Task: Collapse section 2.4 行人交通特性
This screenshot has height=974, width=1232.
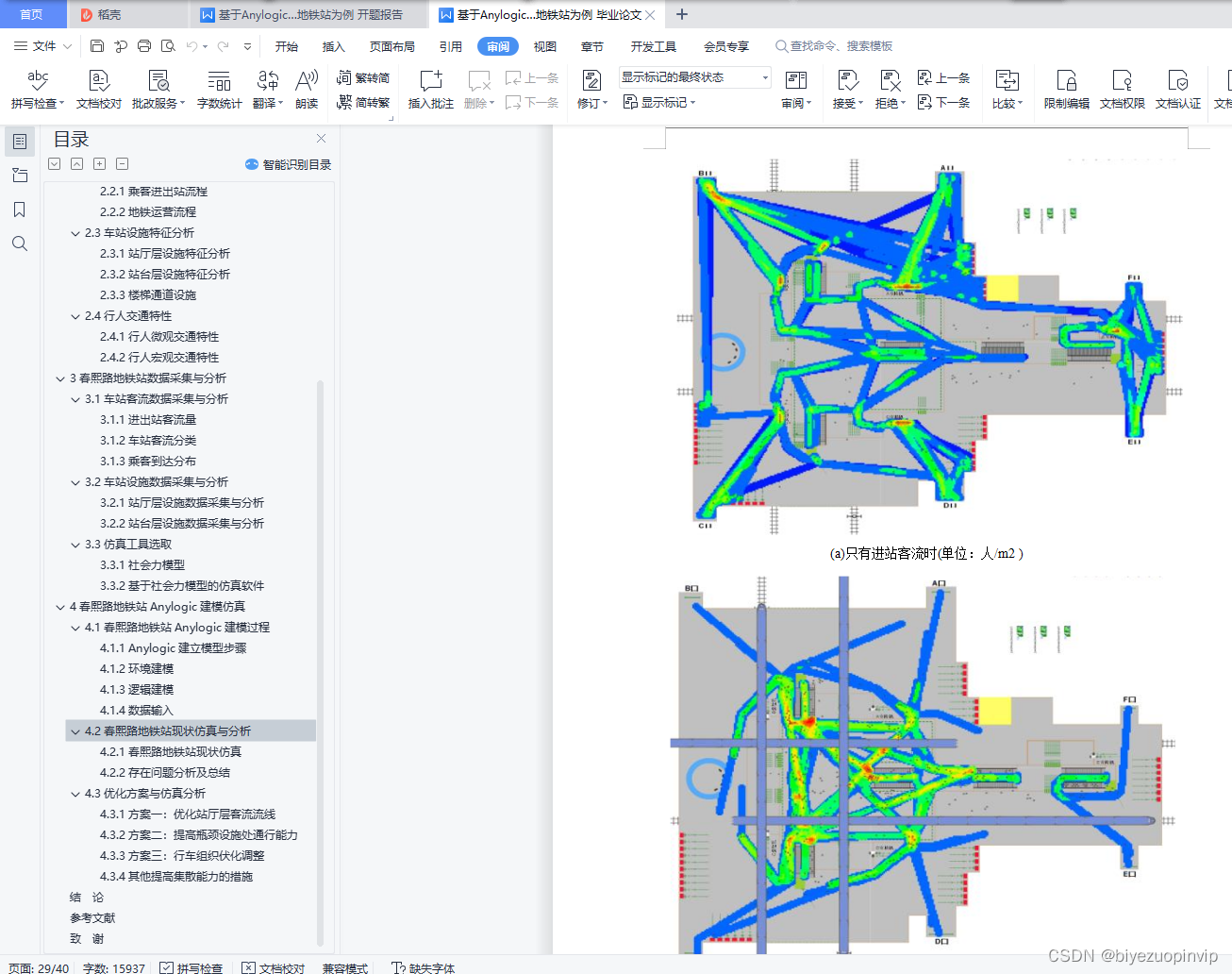Action: tap(75, 316)
